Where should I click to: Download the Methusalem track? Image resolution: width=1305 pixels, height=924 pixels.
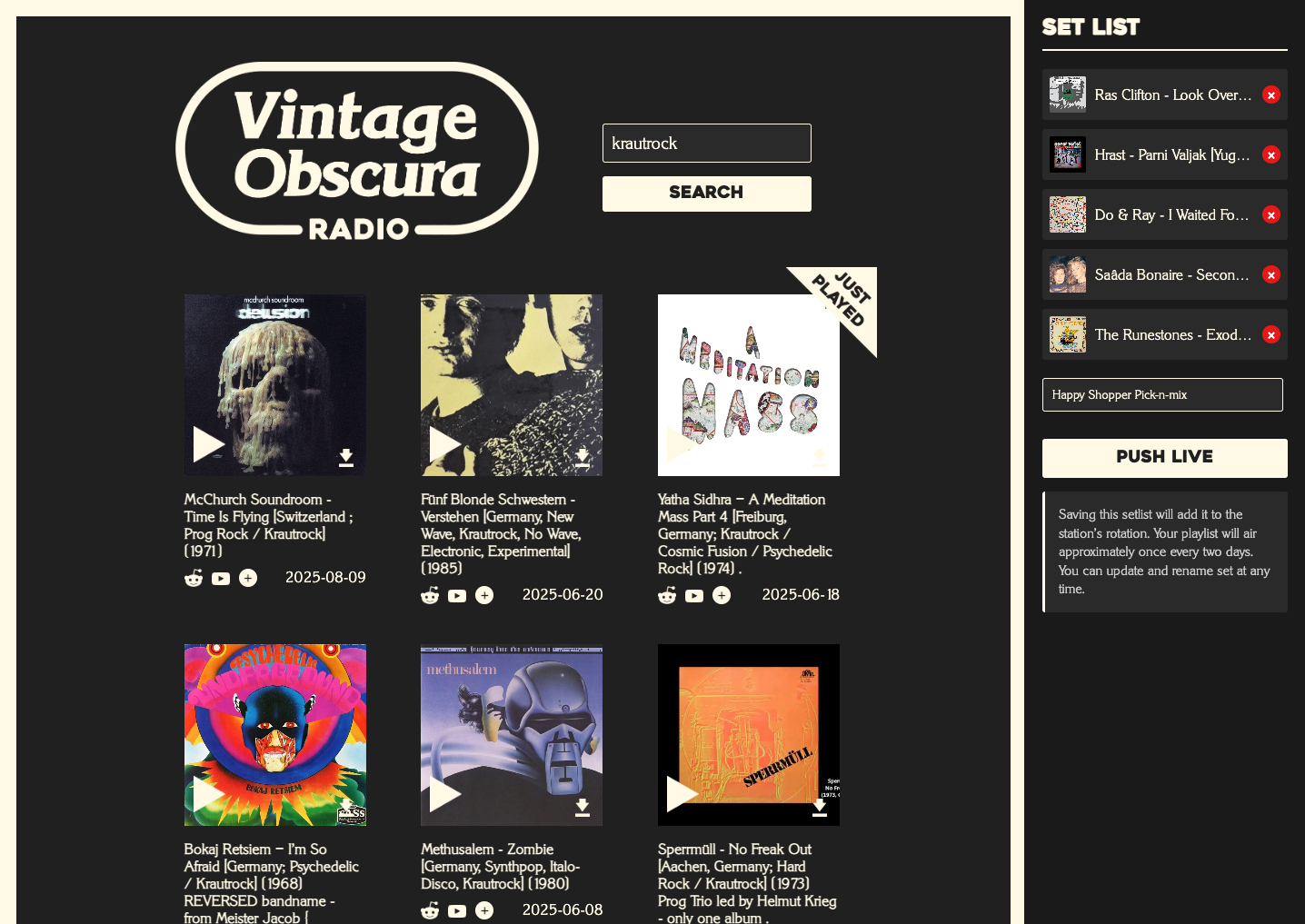583,807
